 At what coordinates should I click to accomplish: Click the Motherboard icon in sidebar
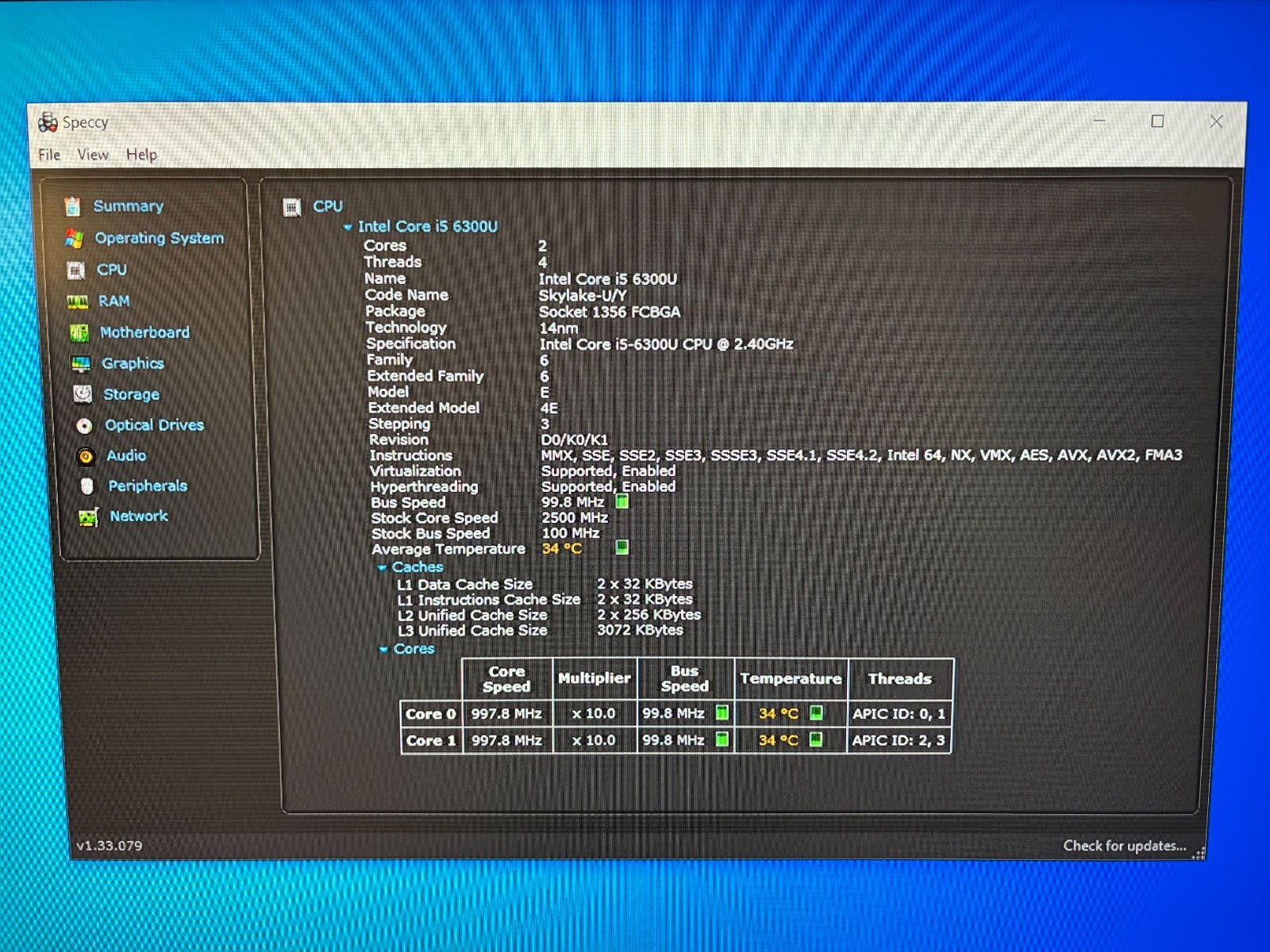79,332
